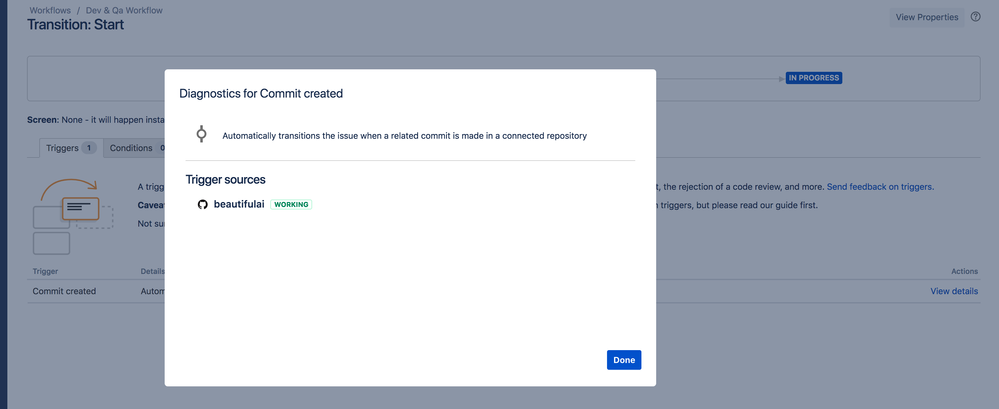Open the Dev & Qa Workflow breadcrumb

pos(122,11)
